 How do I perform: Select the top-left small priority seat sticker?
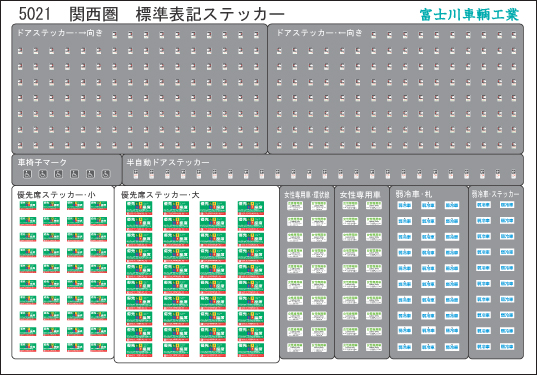tap(28, 205)
